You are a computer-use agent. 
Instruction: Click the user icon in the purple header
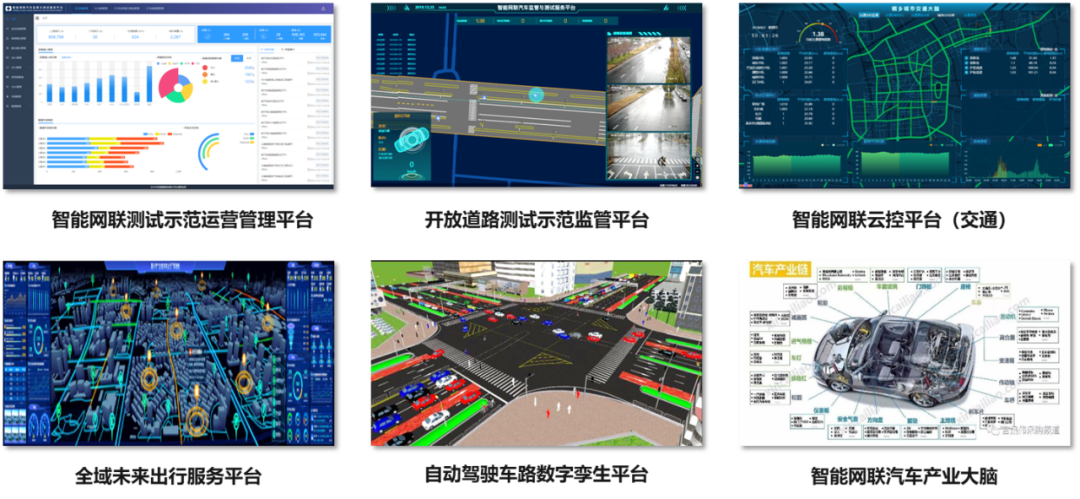[x=323, y=8]
